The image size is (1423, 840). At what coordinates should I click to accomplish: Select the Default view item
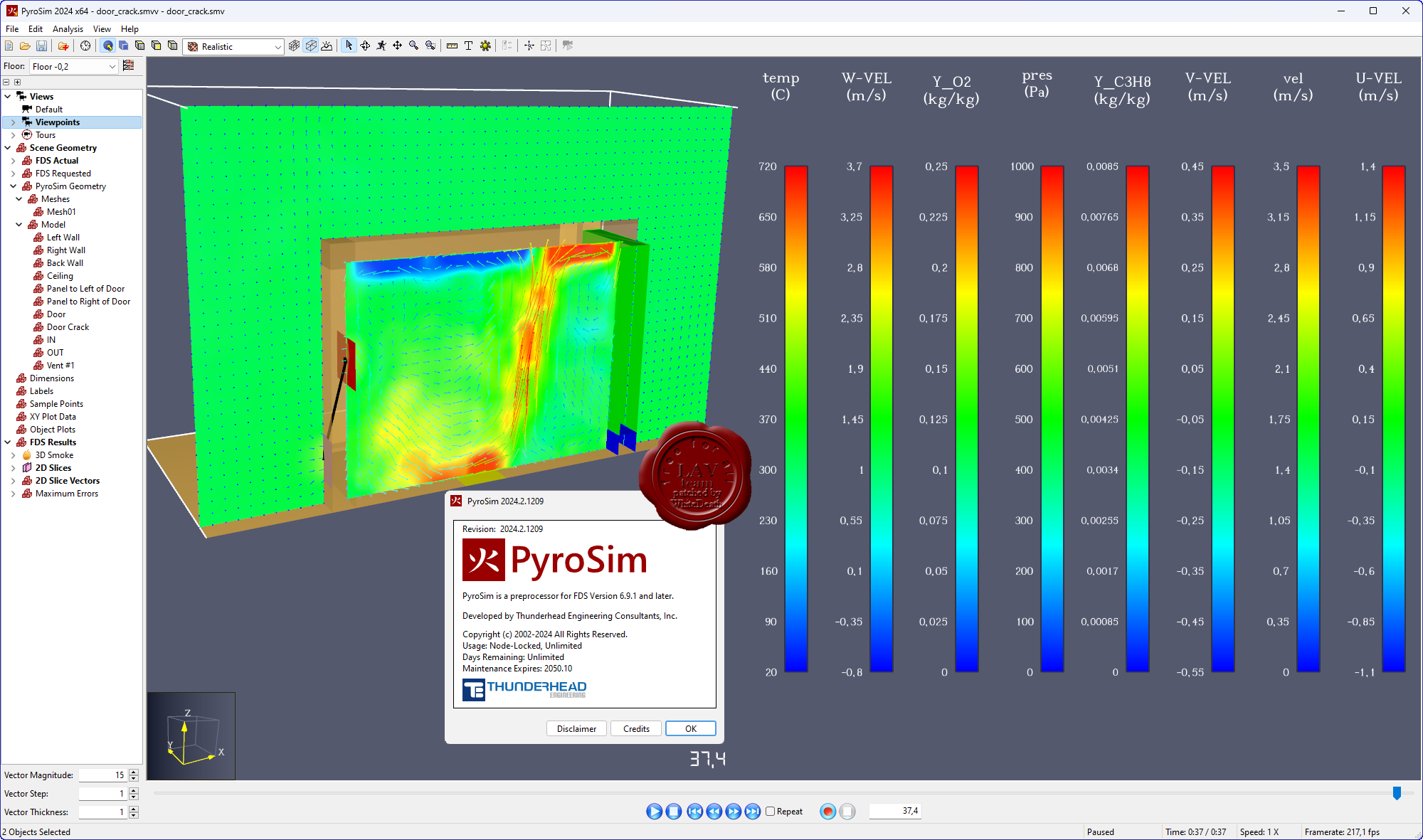[x=48, y=110]
